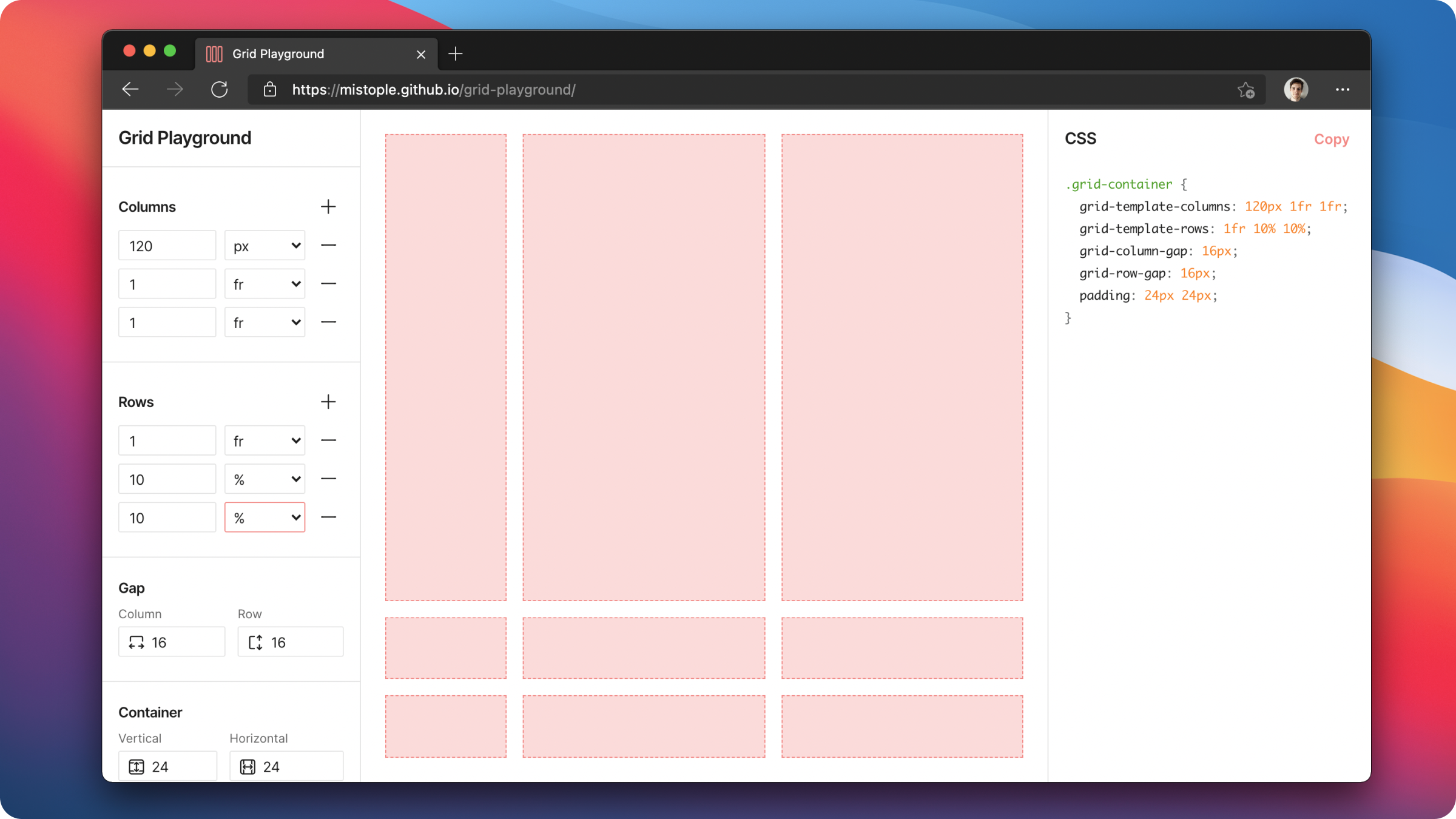
Task: Open the px unit dropdown for first column
Action: 265,246
